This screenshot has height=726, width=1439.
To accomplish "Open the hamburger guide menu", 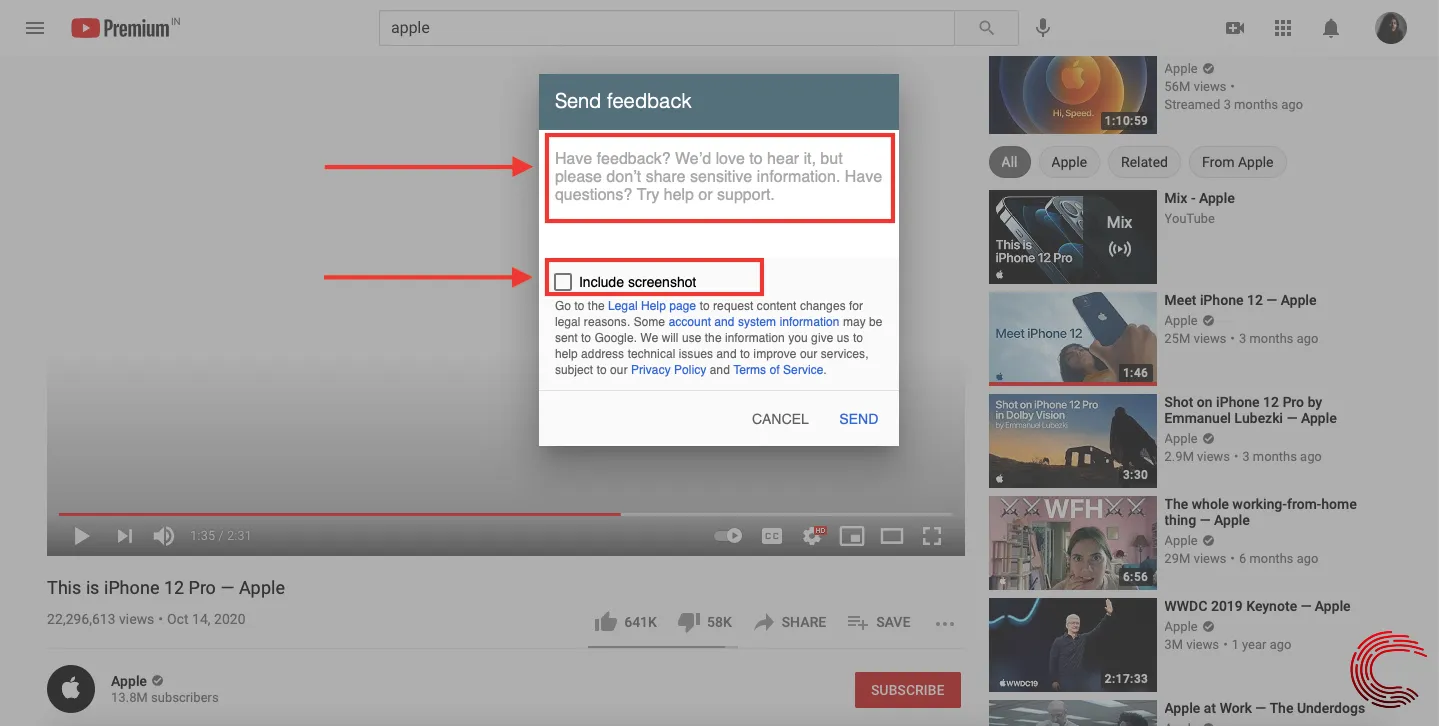I will [35, 28].
